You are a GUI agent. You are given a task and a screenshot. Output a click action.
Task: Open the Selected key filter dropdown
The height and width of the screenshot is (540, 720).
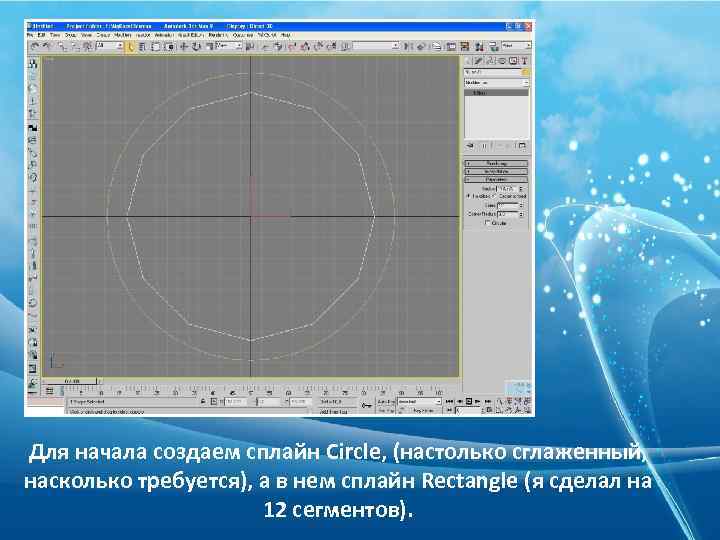point(419,401)
